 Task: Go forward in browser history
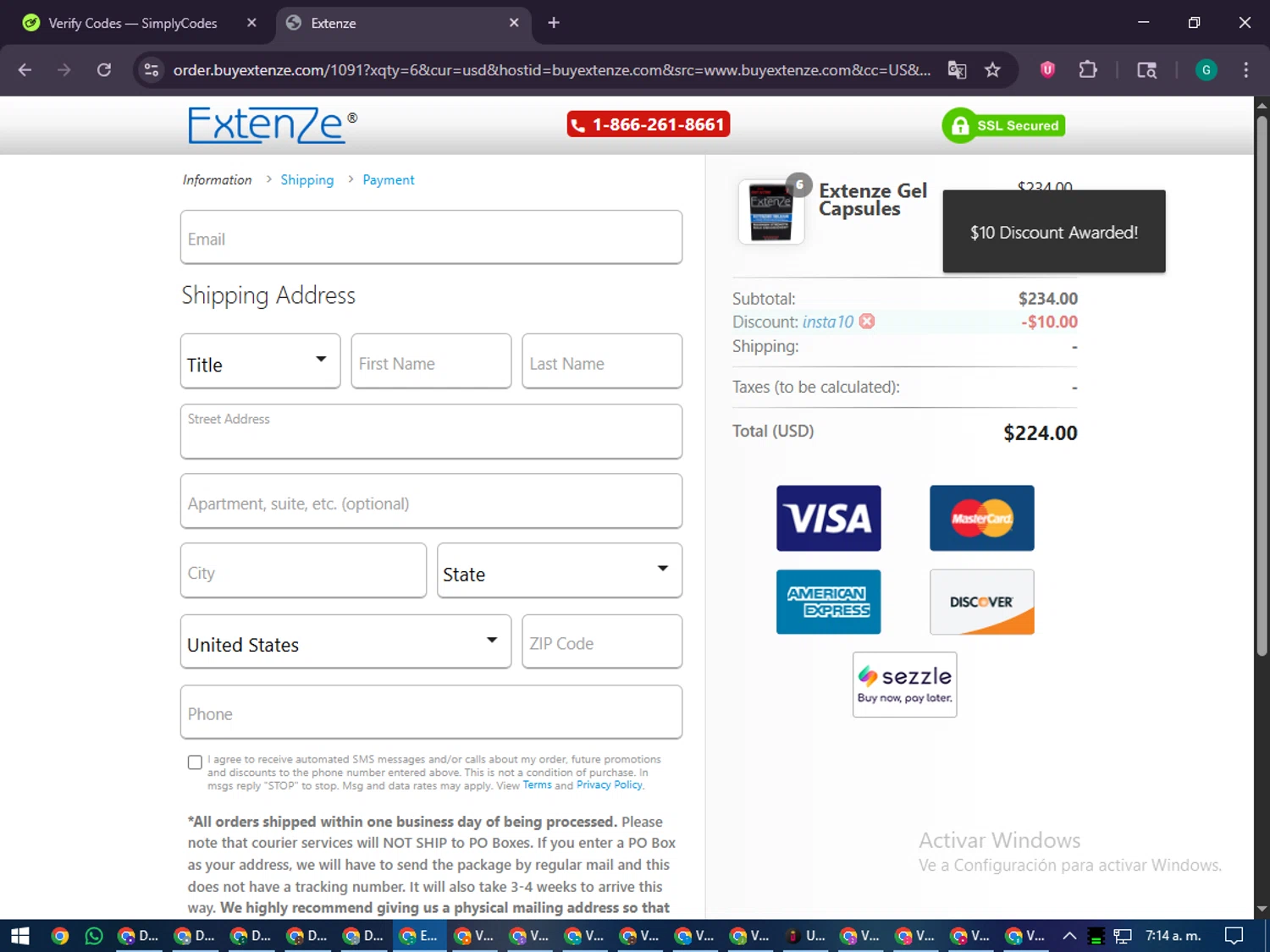pos(64,69)
